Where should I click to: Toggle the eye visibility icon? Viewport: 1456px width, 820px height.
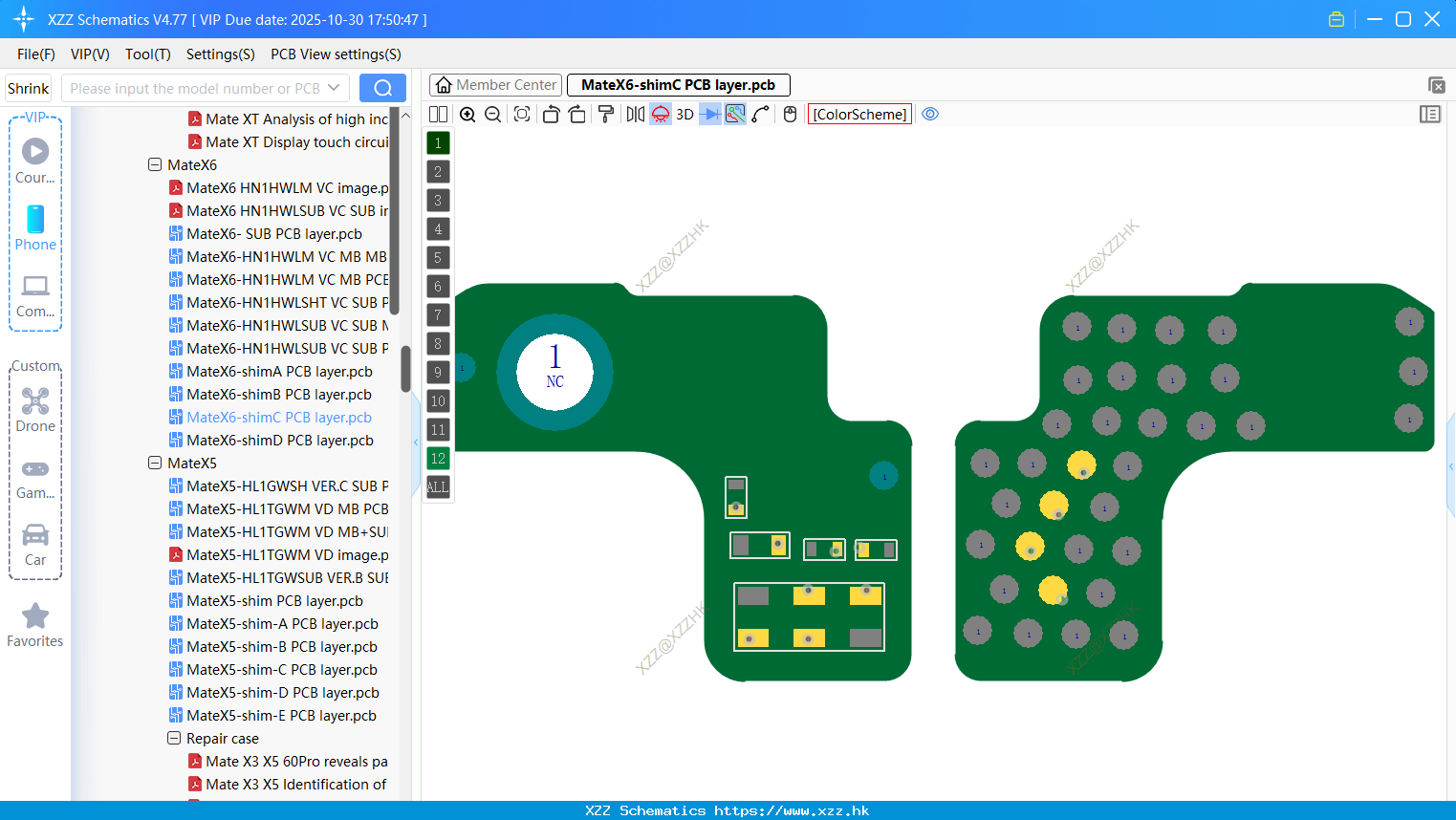coord(930,114)
